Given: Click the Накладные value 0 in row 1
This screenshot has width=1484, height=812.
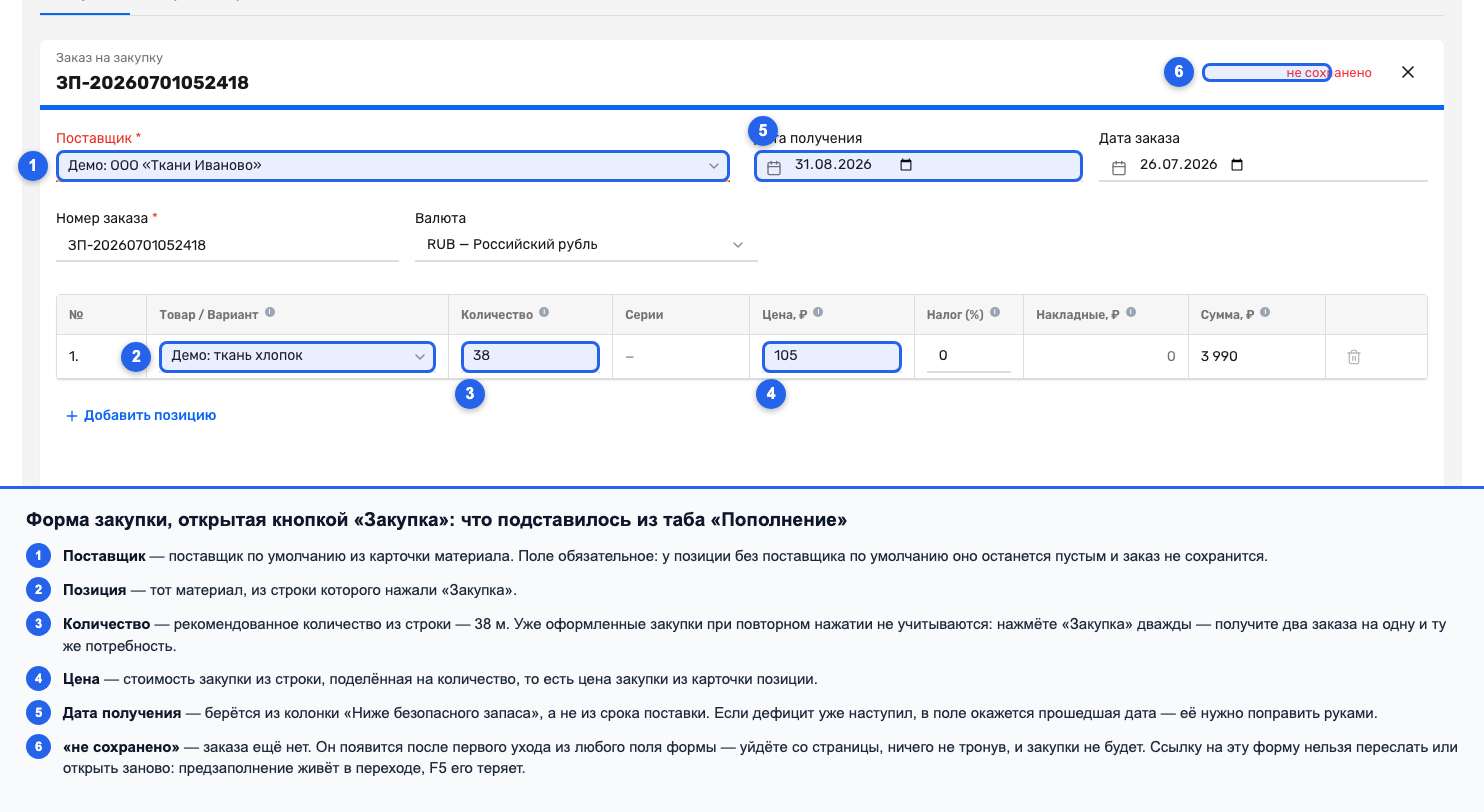Looking at the screenshot, I should [x=1171, y=356].
